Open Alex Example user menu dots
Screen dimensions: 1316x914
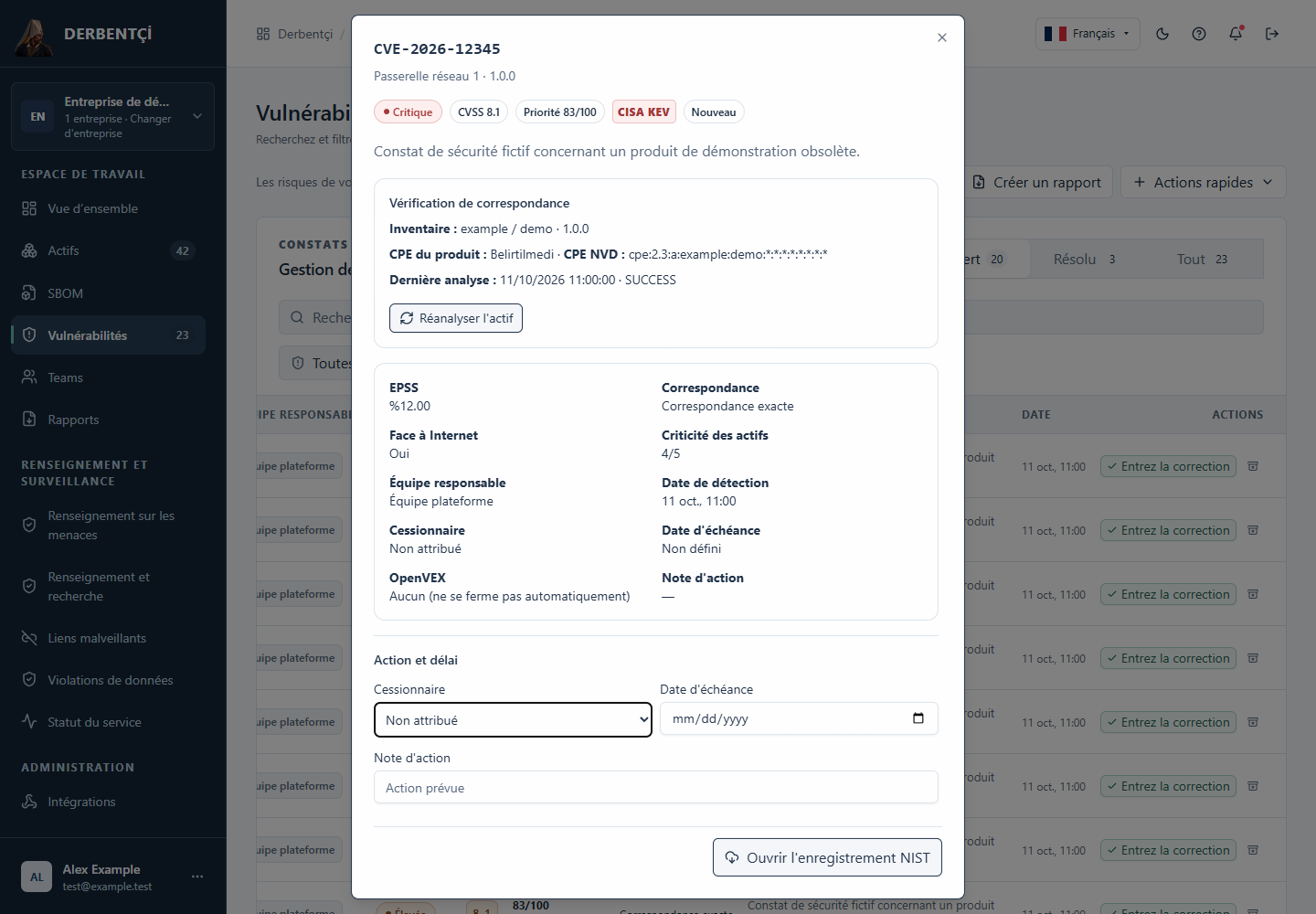[197, 877]
